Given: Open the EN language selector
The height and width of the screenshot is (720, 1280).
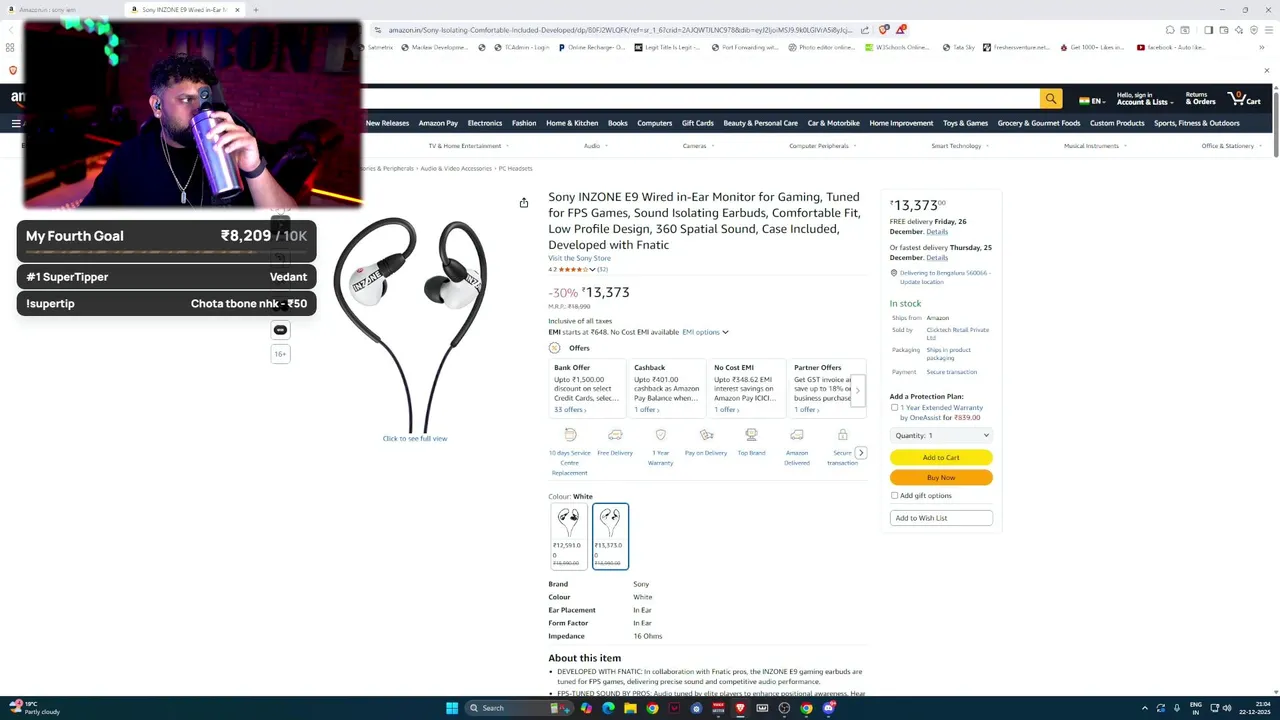Looking at the screenshot, I should click(1092, 101).
